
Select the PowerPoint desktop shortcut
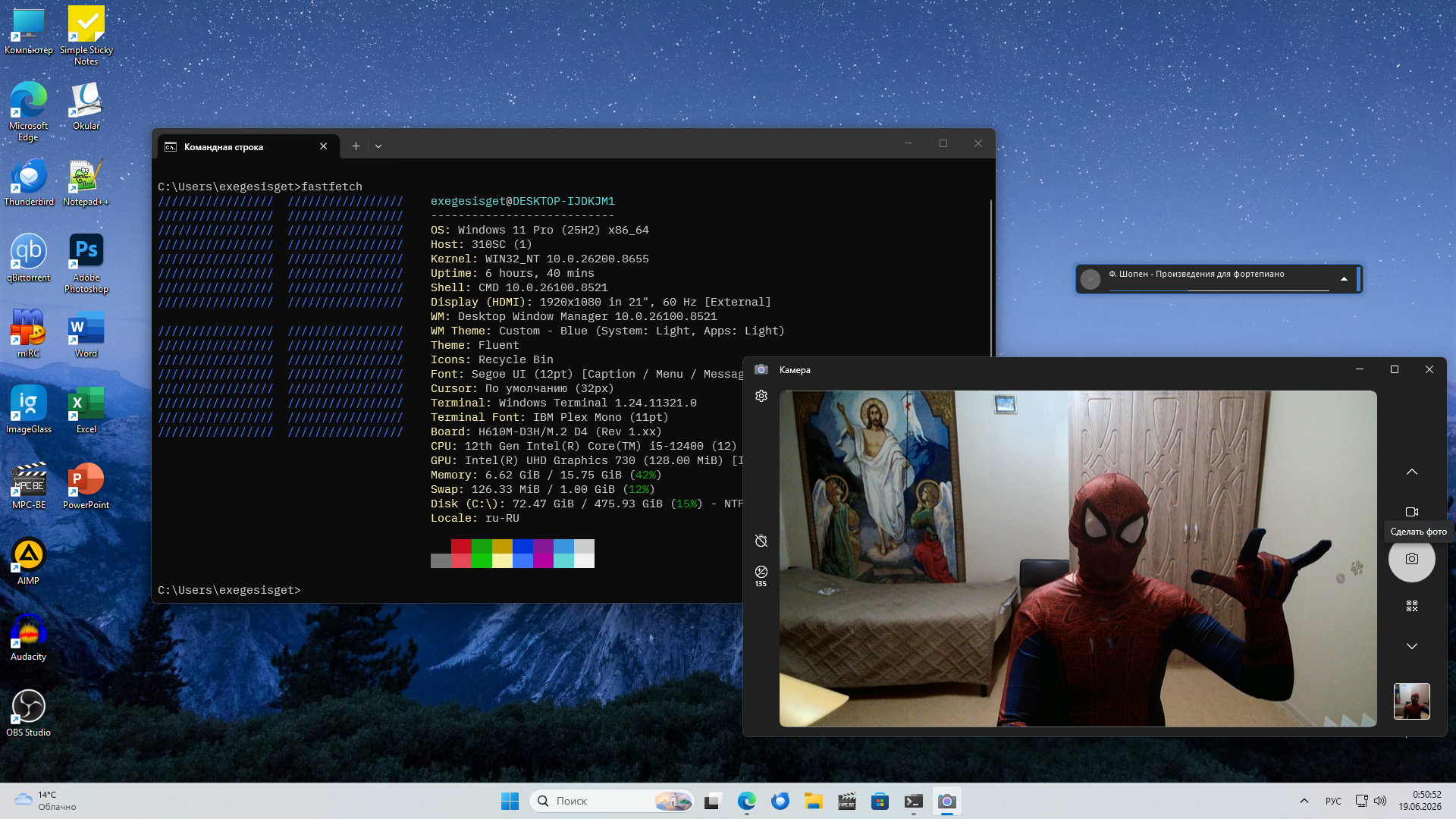pyautogui.click(x=86, y=485)
